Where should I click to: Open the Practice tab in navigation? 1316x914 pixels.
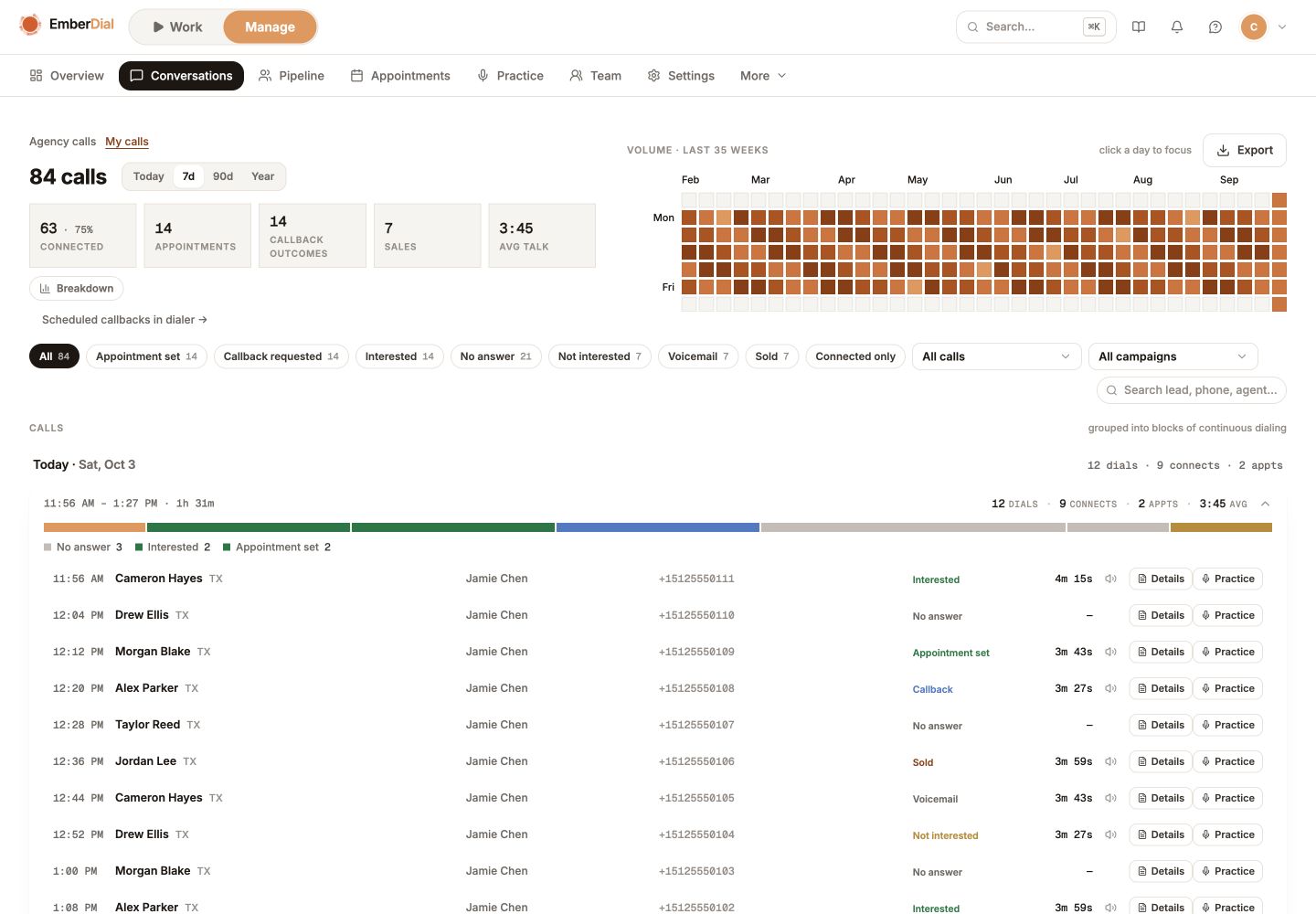[510, 76]
